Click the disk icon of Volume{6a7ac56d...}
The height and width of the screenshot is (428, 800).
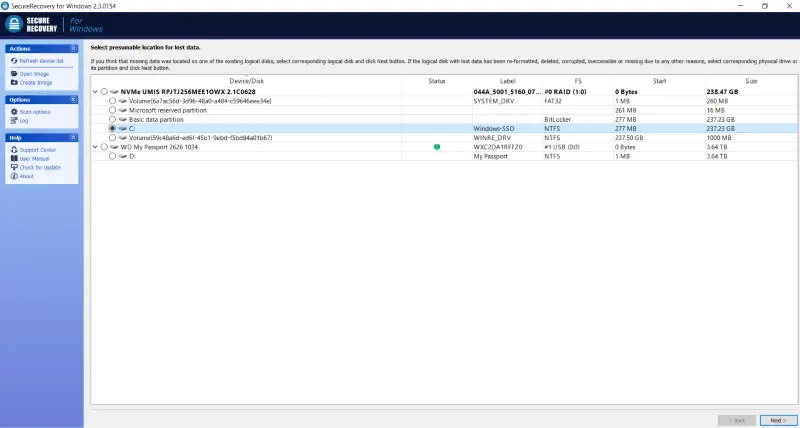[x=122, y=101]
